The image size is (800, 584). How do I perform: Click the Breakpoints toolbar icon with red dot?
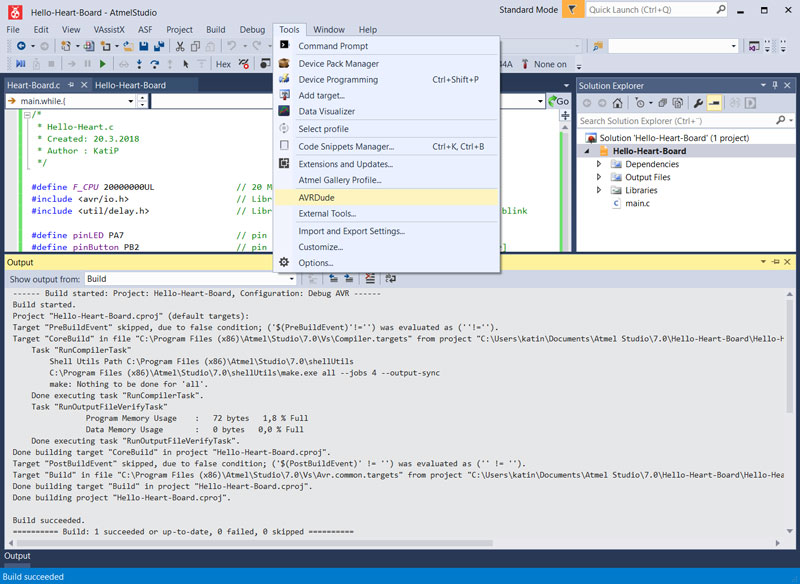coord(243,64)
